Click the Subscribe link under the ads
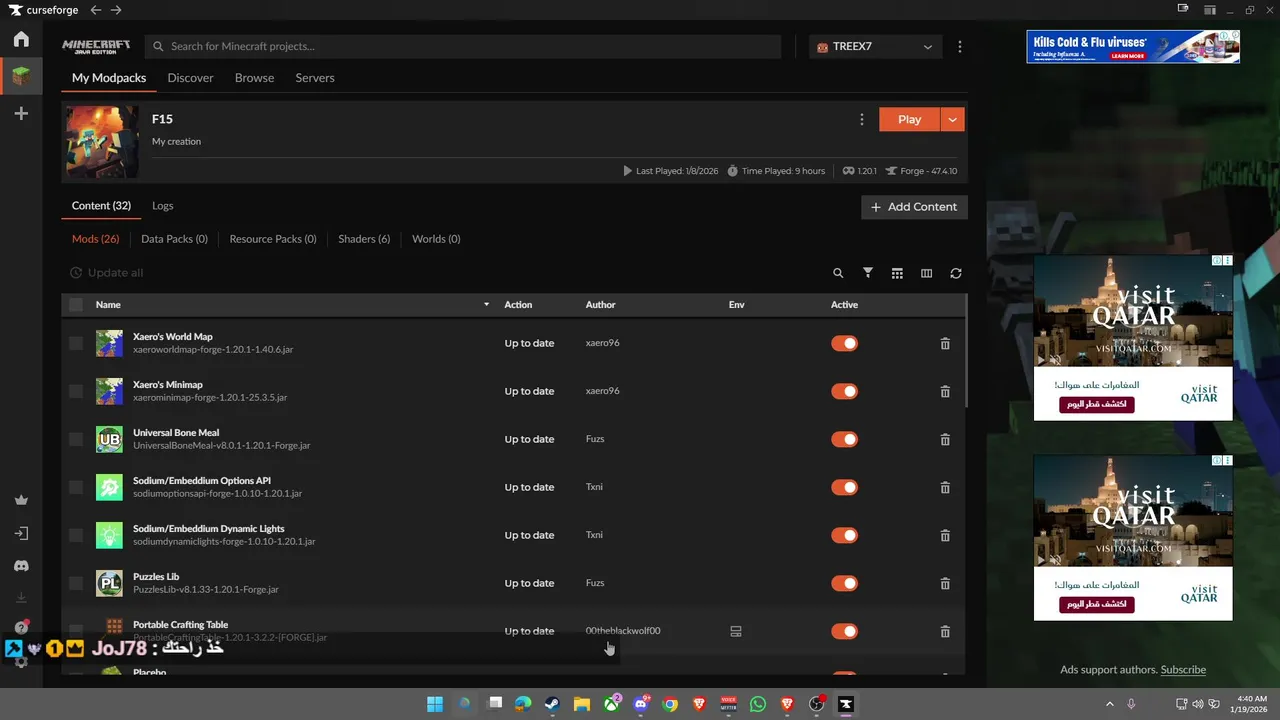Screen dimensions: 1280x720 tap(1183, 670)
